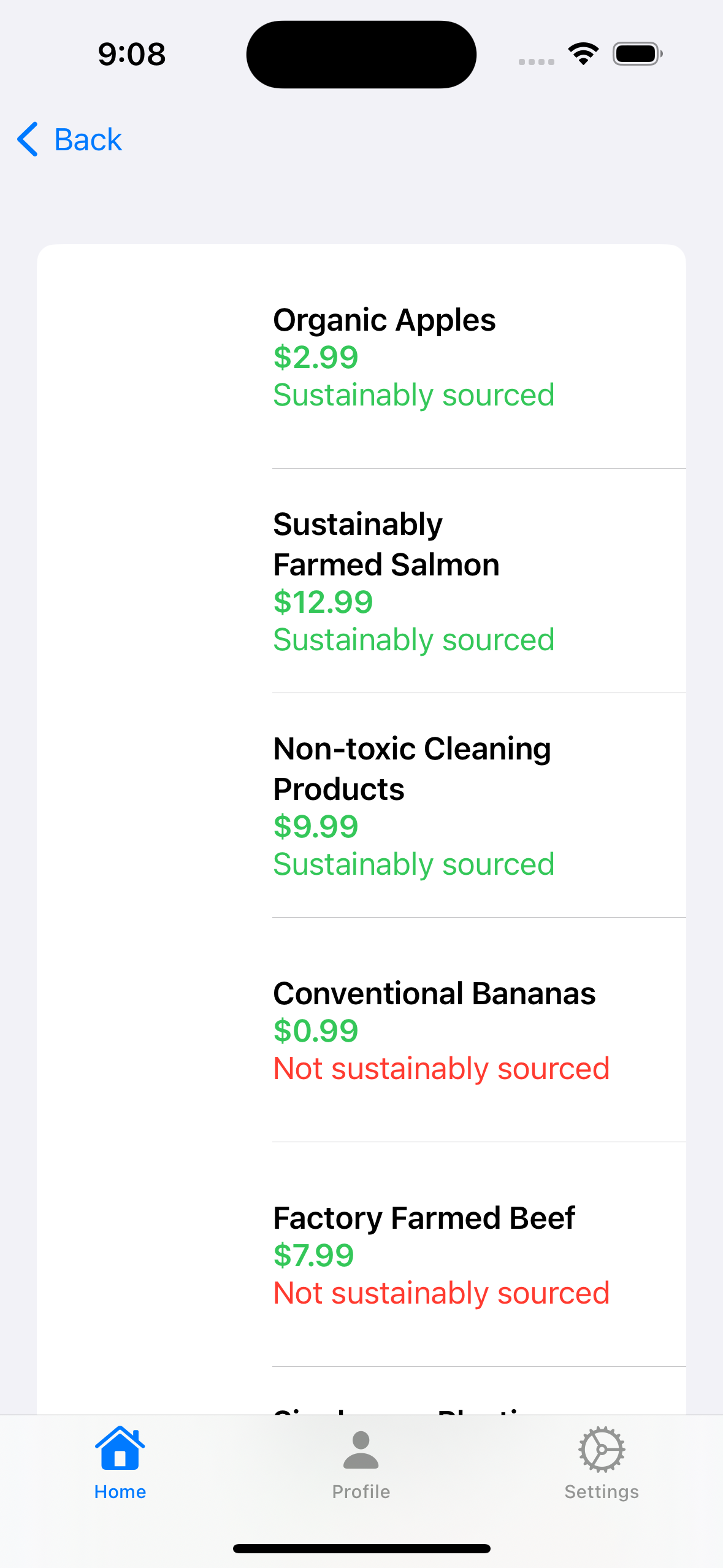Switch to the Settings tab label
Viewport: 723px width, 1568px height.
pyautogui.click(x=602, y=1492)
